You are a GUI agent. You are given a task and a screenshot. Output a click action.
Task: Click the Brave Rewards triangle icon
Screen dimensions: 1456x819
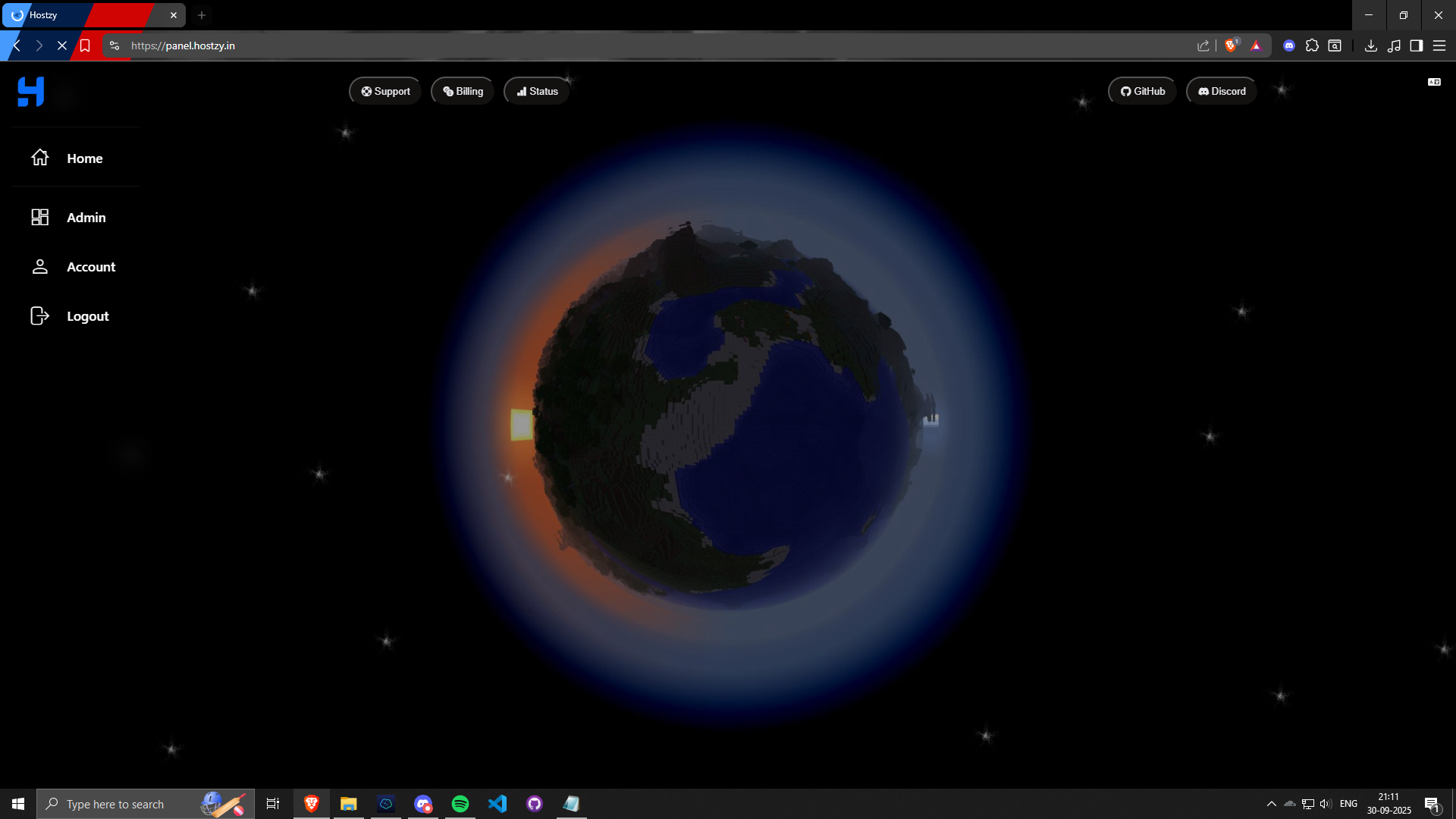pos(1256,45)
